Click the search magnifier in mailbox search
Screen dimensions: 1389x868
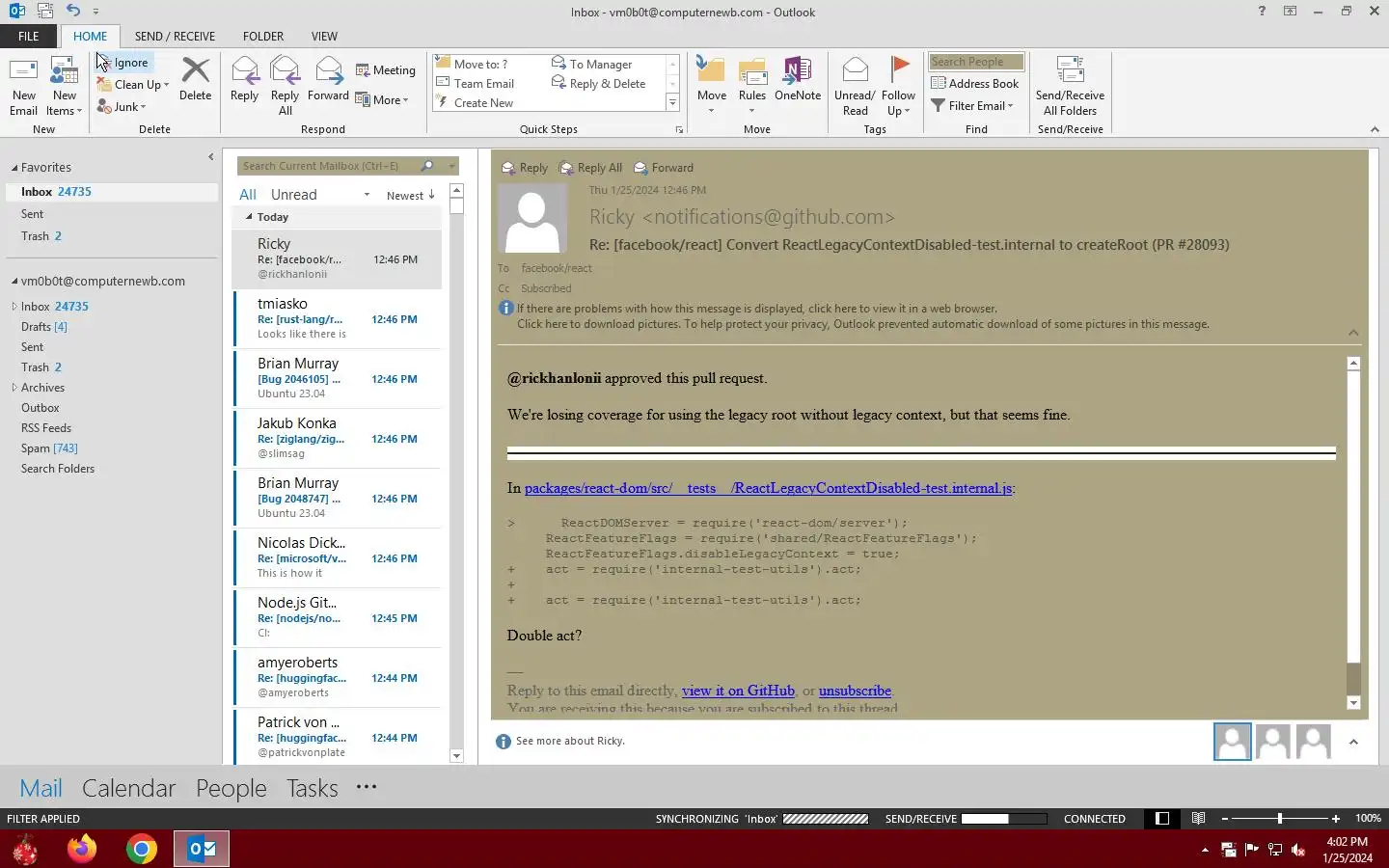point(428,166)
